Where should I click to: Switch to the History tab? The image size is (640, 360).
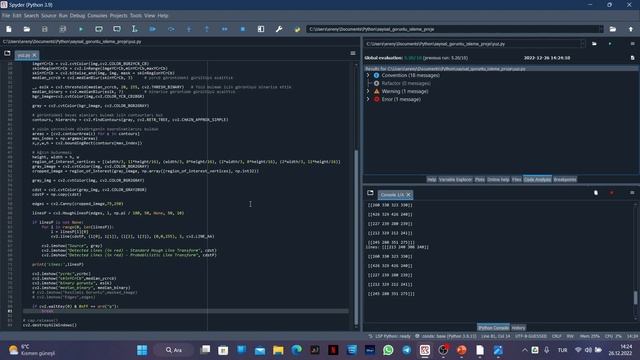(x=518, y=328)
